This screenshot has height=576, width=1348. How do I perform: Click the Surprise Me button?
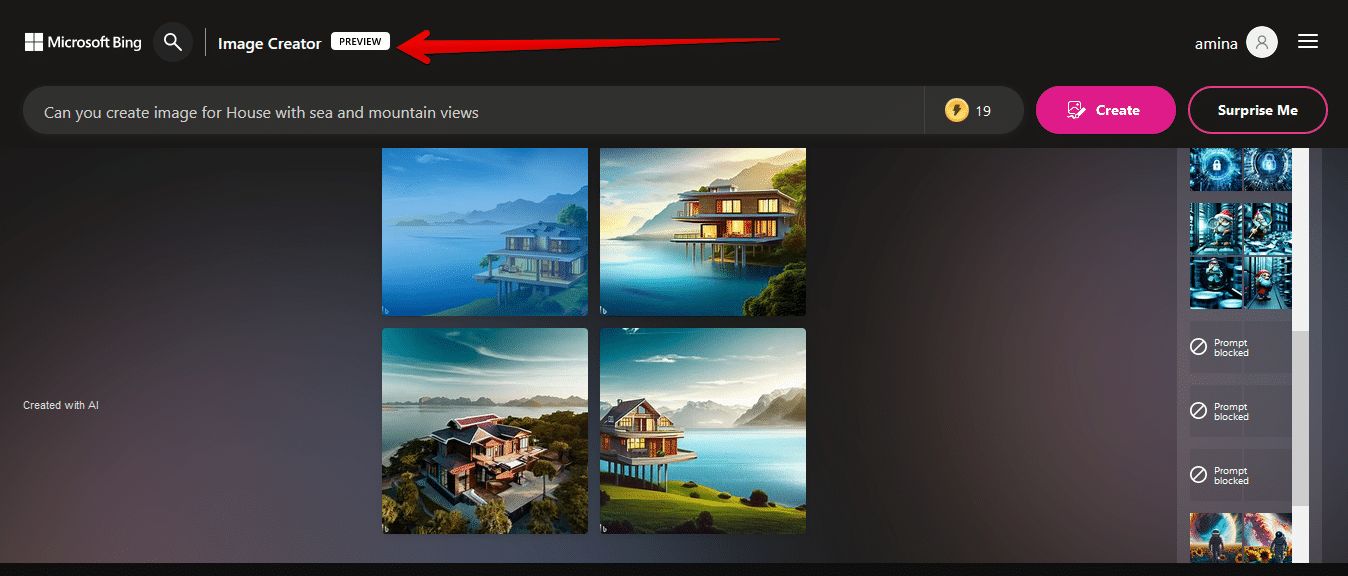(x=1258, y=110)
